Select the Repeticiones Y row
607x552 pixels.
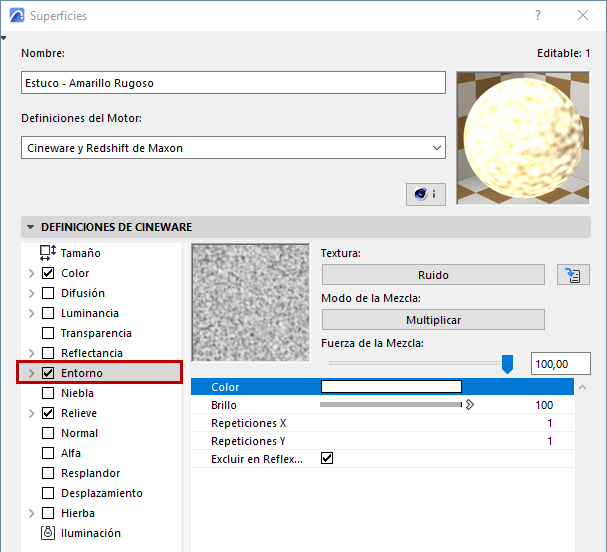382,441
